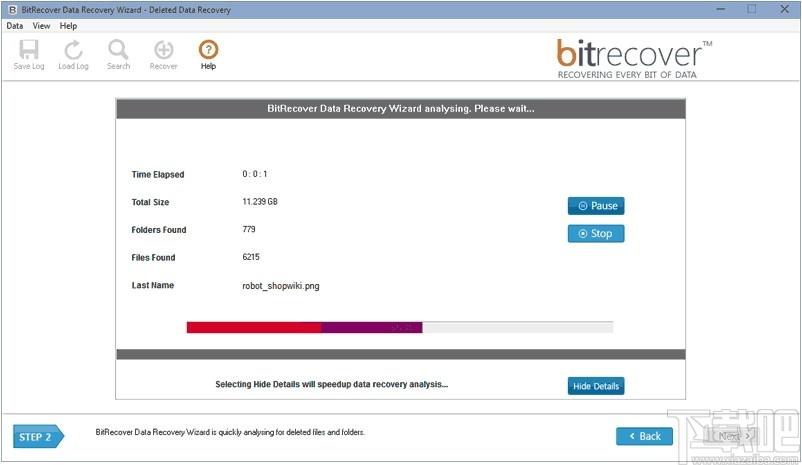Click the 'Selecting Hide Details will speedup' message

331,384
